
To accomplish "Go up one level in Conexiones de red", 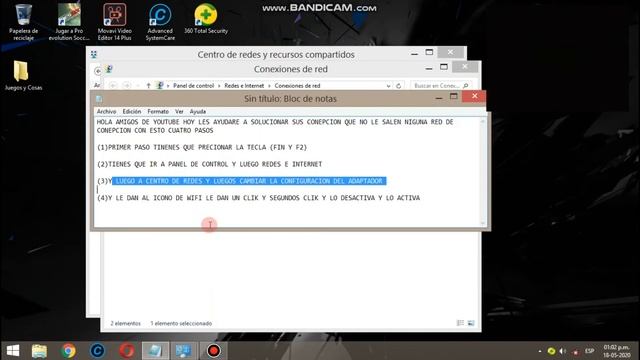I will pos(149,86).
